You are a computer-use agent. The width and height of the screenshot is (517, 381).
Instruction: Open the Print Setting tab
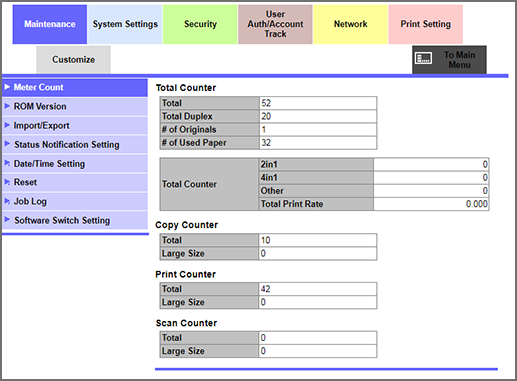tap(426, 24)
